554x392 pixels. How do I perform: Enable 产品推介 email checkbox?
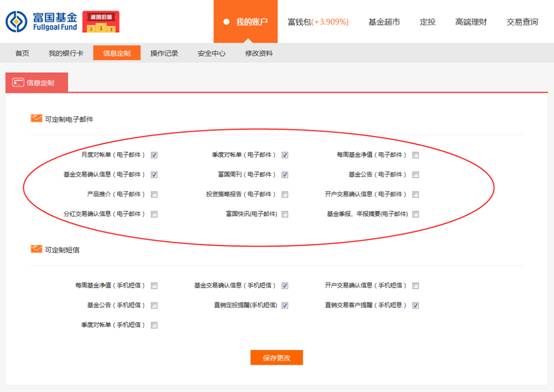click(154, 194)
